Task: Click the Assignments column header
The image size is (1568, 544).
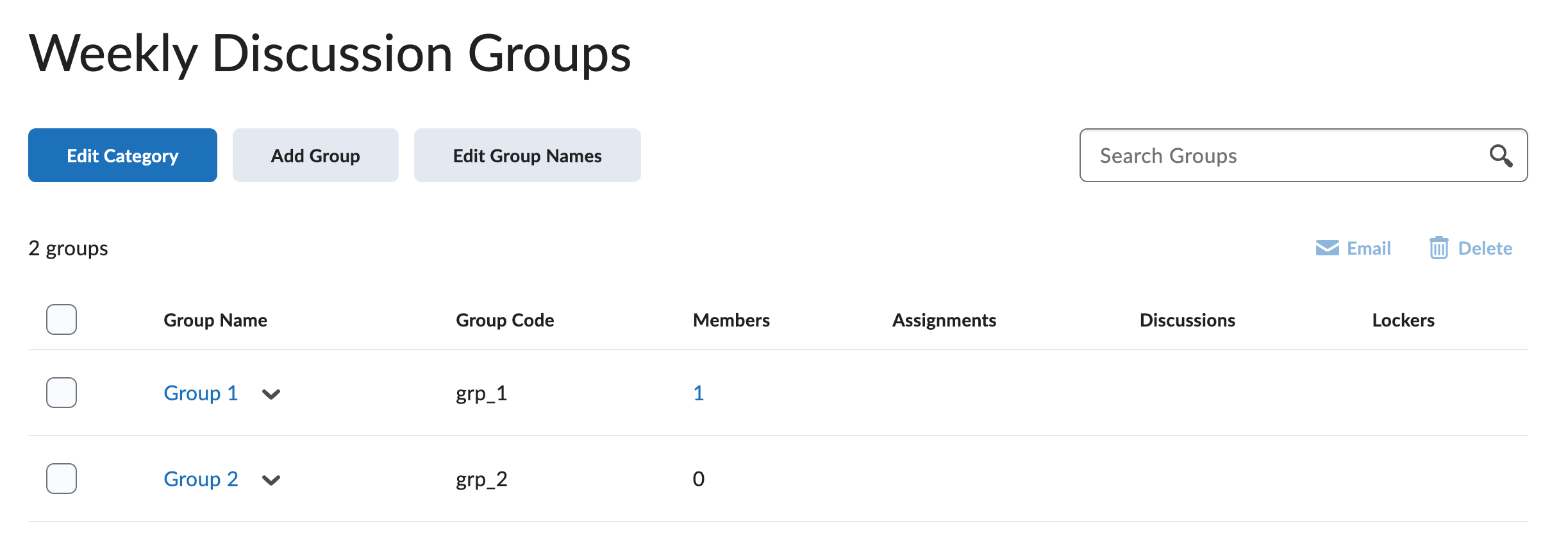Action: [944, 320]
